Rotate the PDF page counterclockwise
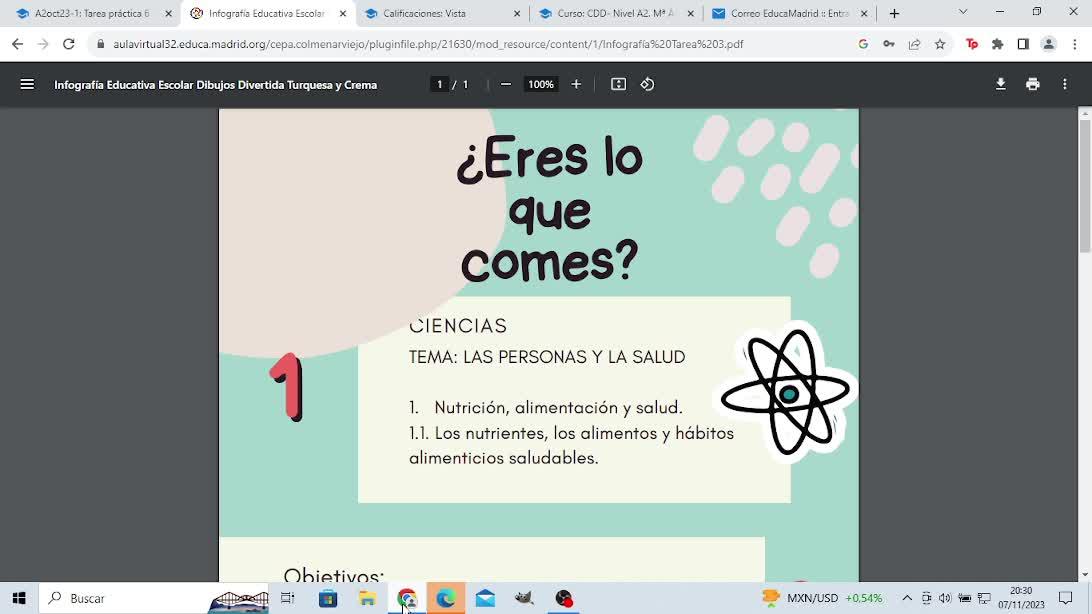Screen dimensions: 1092x614 click(648, 84)
